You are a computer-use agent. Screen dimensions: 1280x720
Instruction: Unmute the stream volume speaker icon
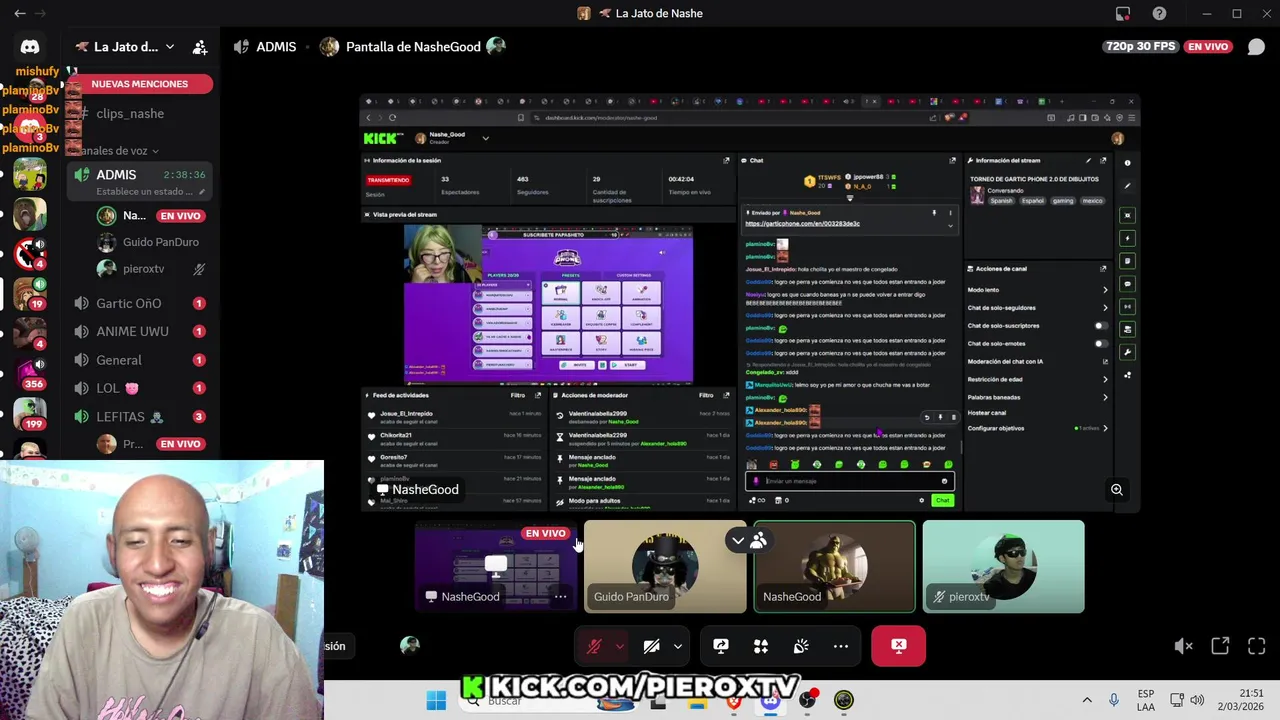pos(1183,646)
